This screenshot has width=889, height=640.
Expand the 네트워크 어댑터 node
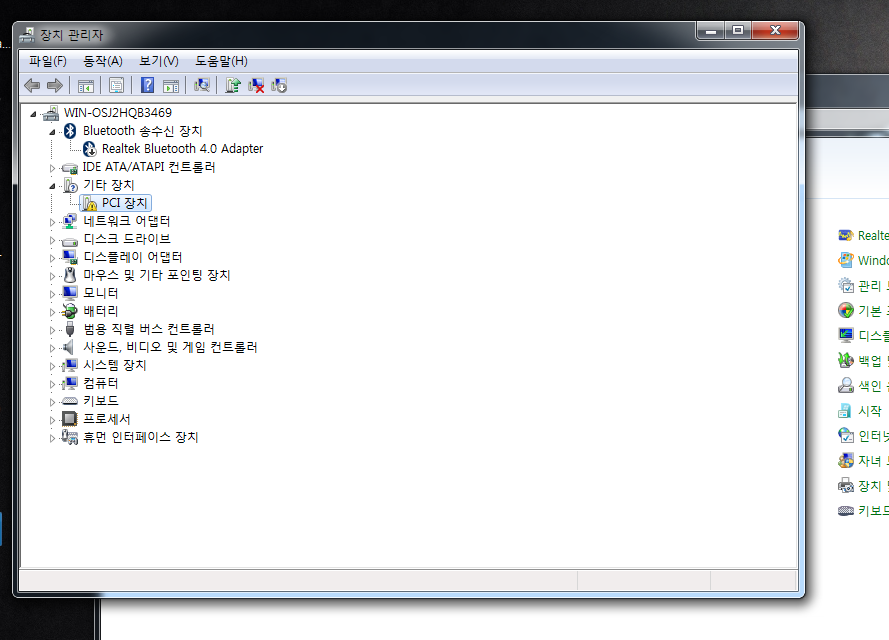(x=52, y=222)
